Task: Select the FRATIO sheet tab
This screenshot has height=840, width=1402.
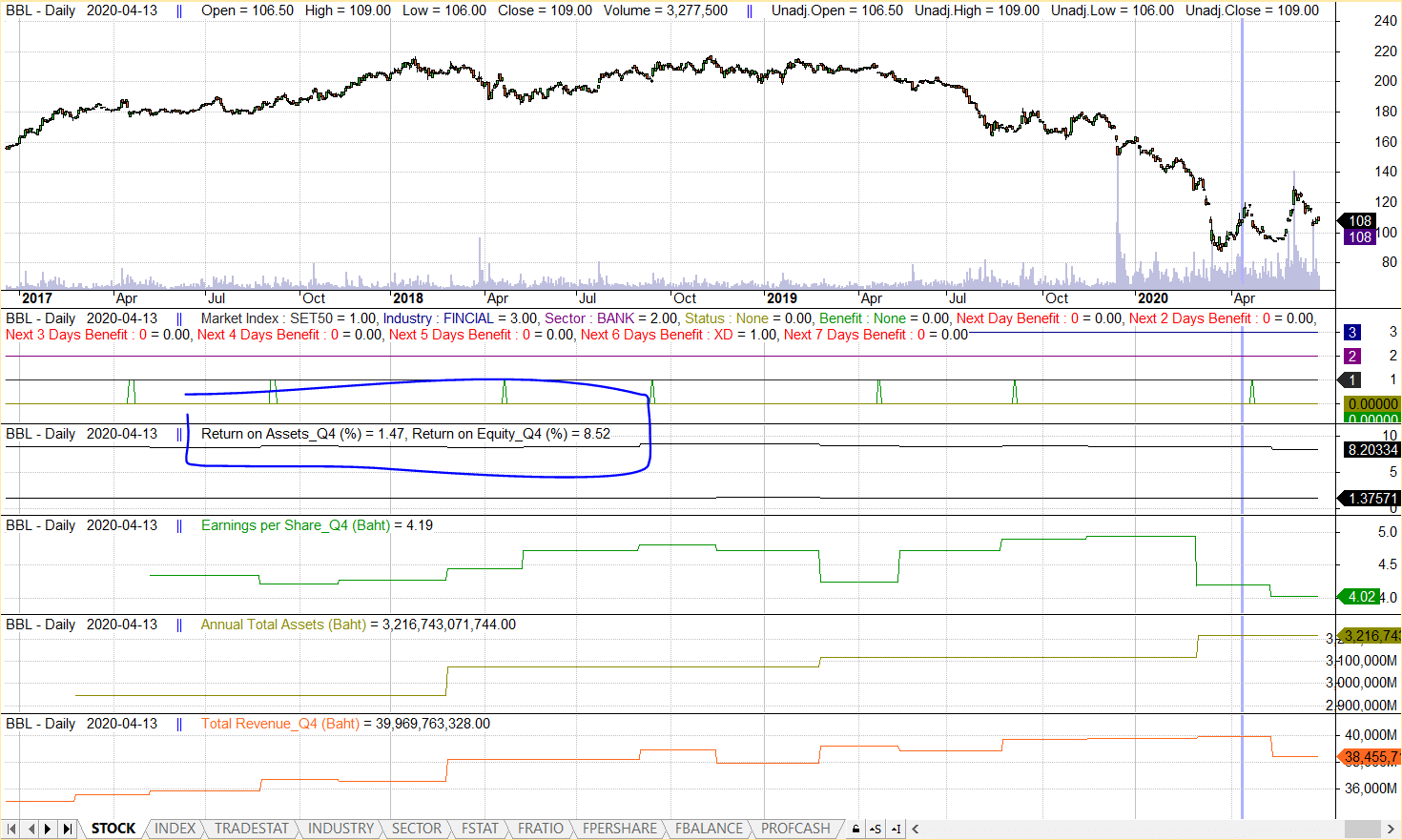Action: pos(540,829)
